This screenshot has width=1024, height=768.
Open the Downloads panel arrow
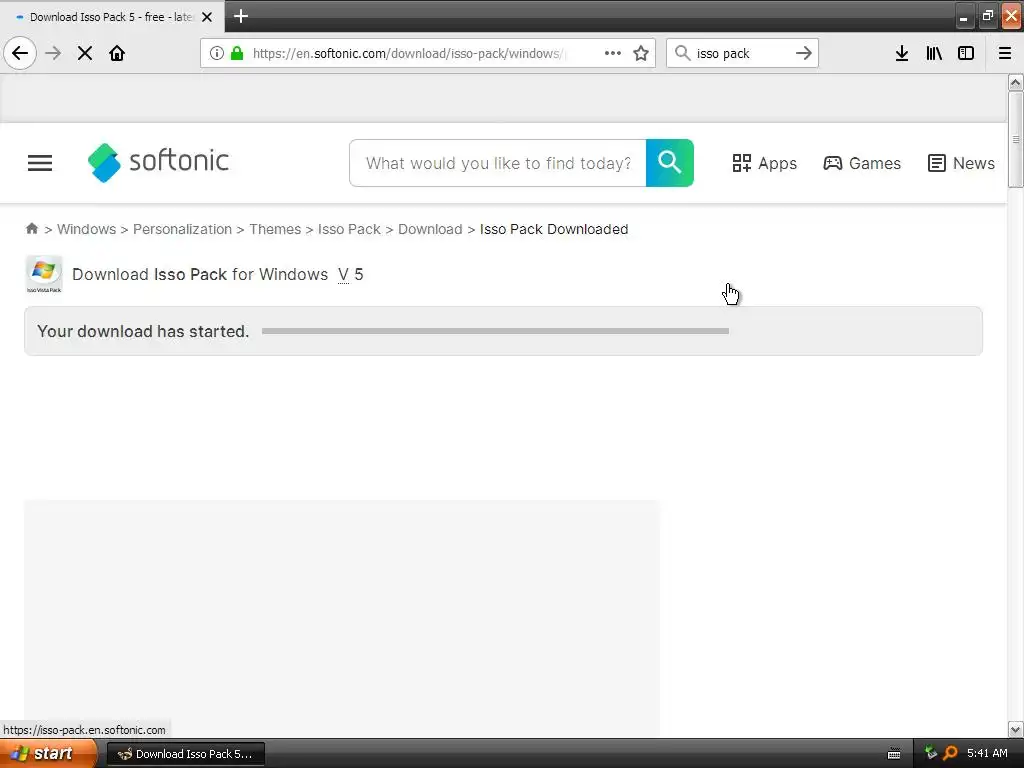pyautogui.click(x=902, y=53)
